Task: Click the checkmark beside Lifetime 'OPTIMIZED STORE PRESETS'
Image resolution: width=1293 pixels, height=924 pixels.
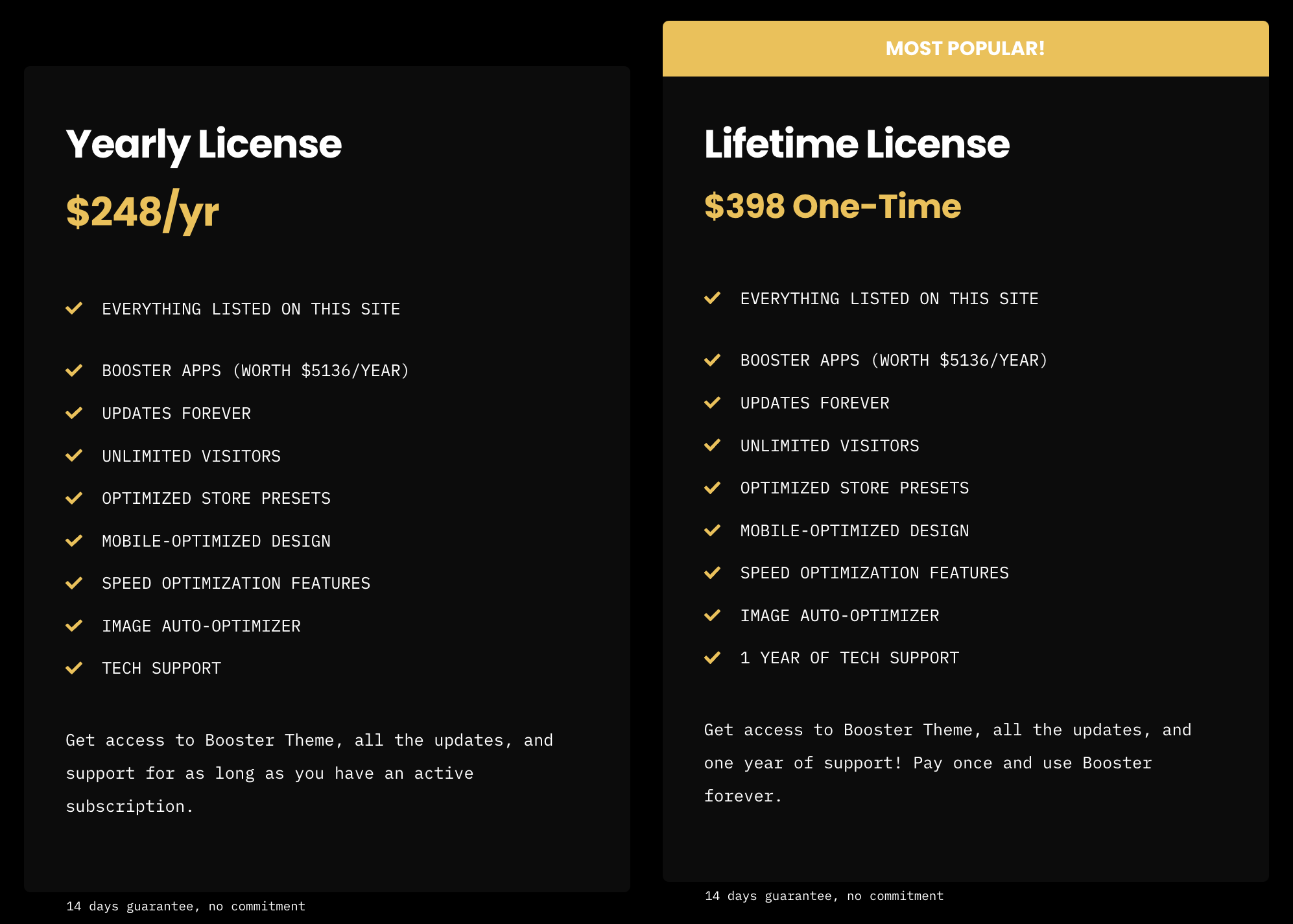Action: point(713,488)
